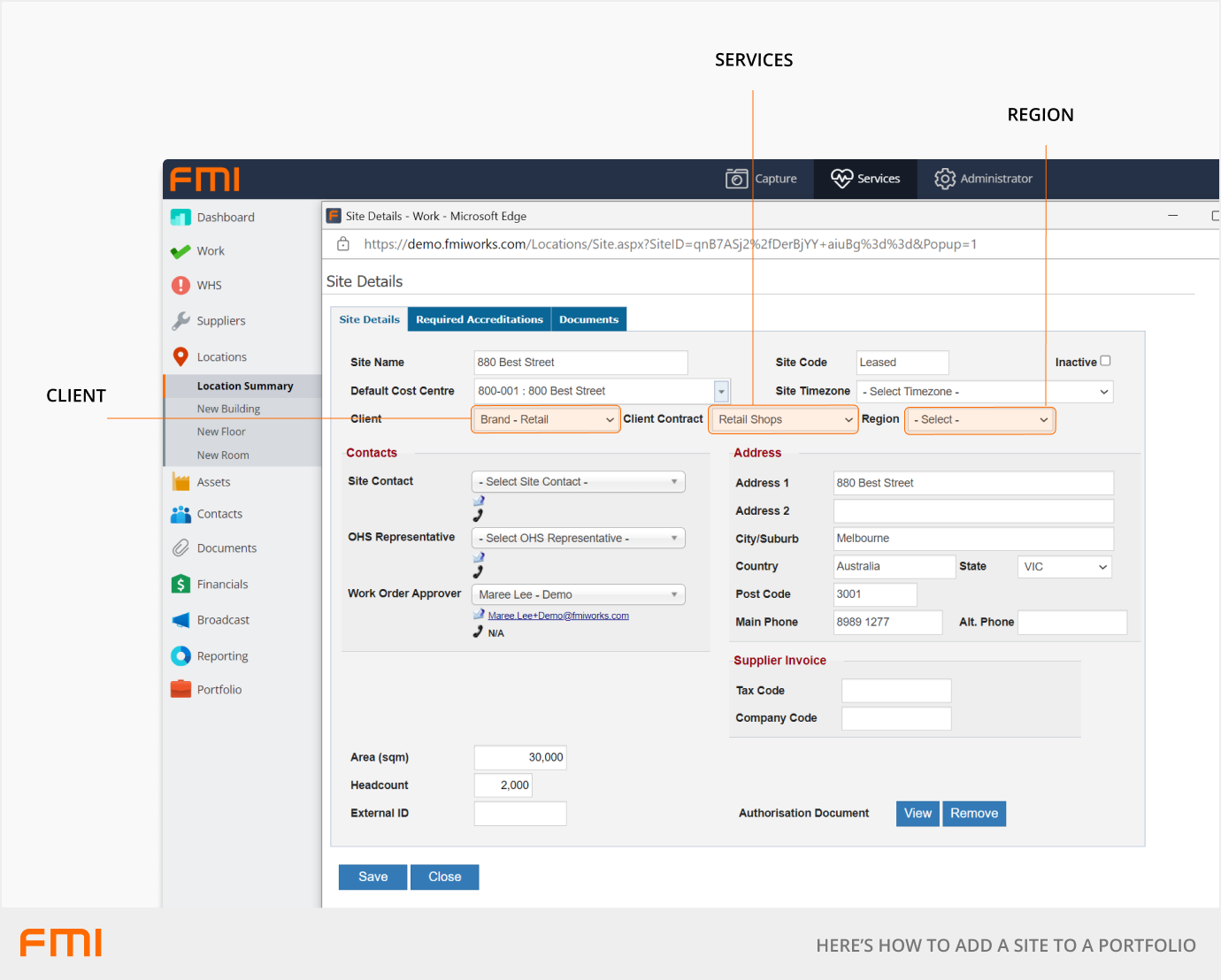Click the Maree Lee email link

557,616
